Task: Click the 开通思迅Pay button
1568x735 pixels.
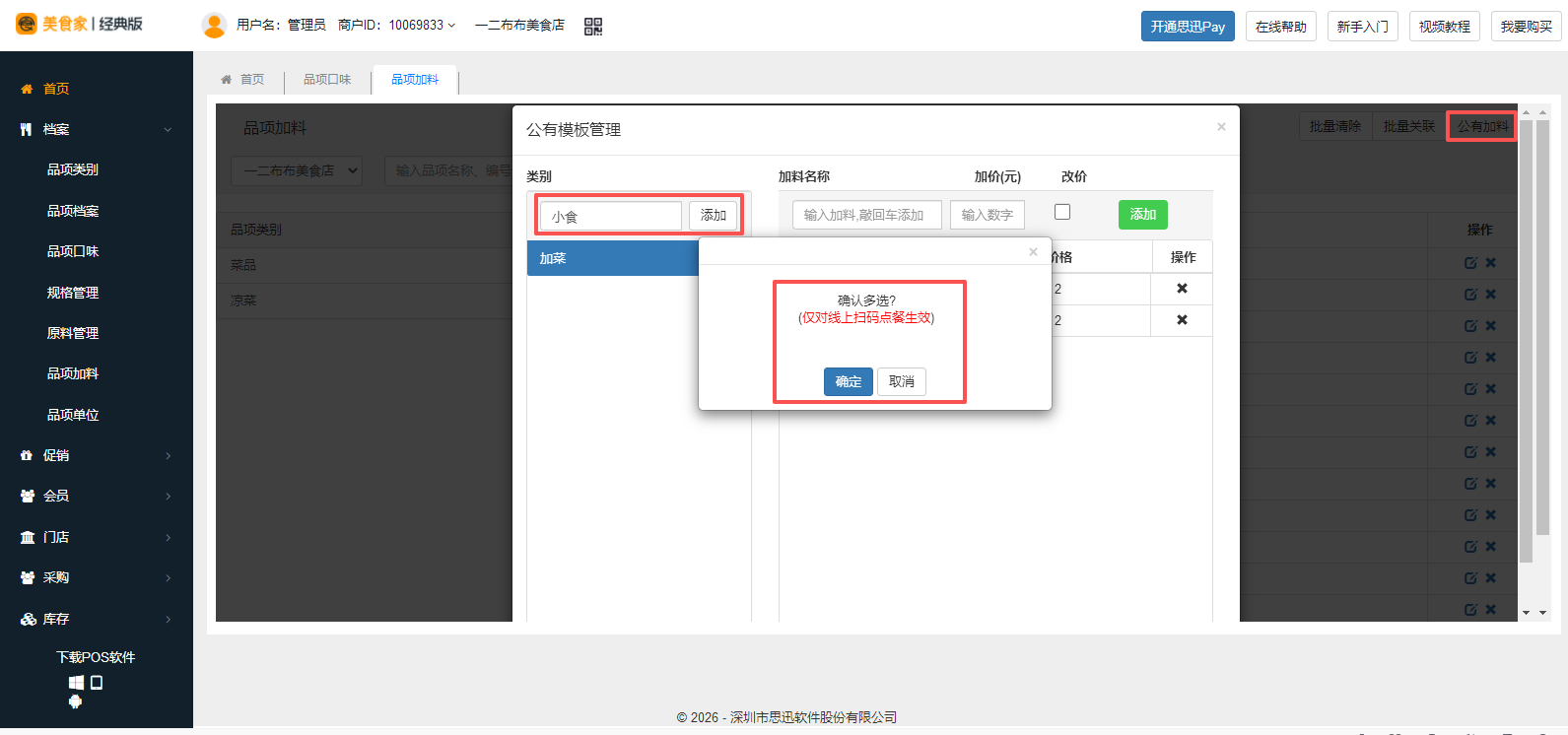Action: (x=1188, y=27)
